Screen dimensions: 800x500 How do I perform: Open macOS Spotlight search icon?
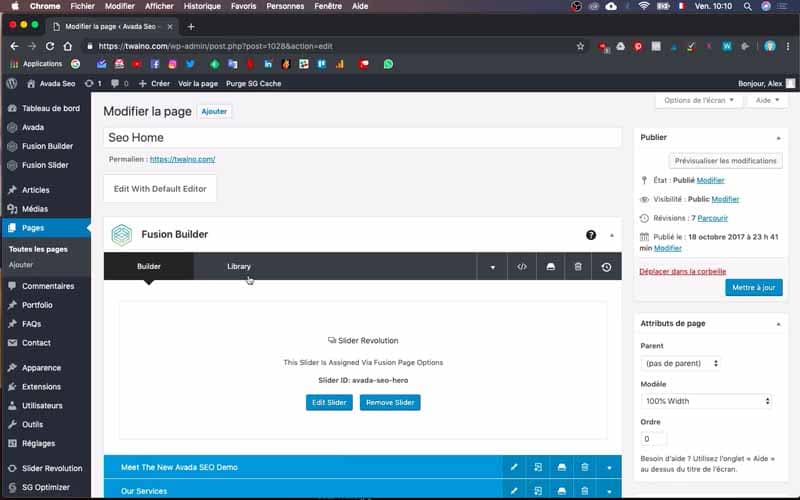point(747,6)
